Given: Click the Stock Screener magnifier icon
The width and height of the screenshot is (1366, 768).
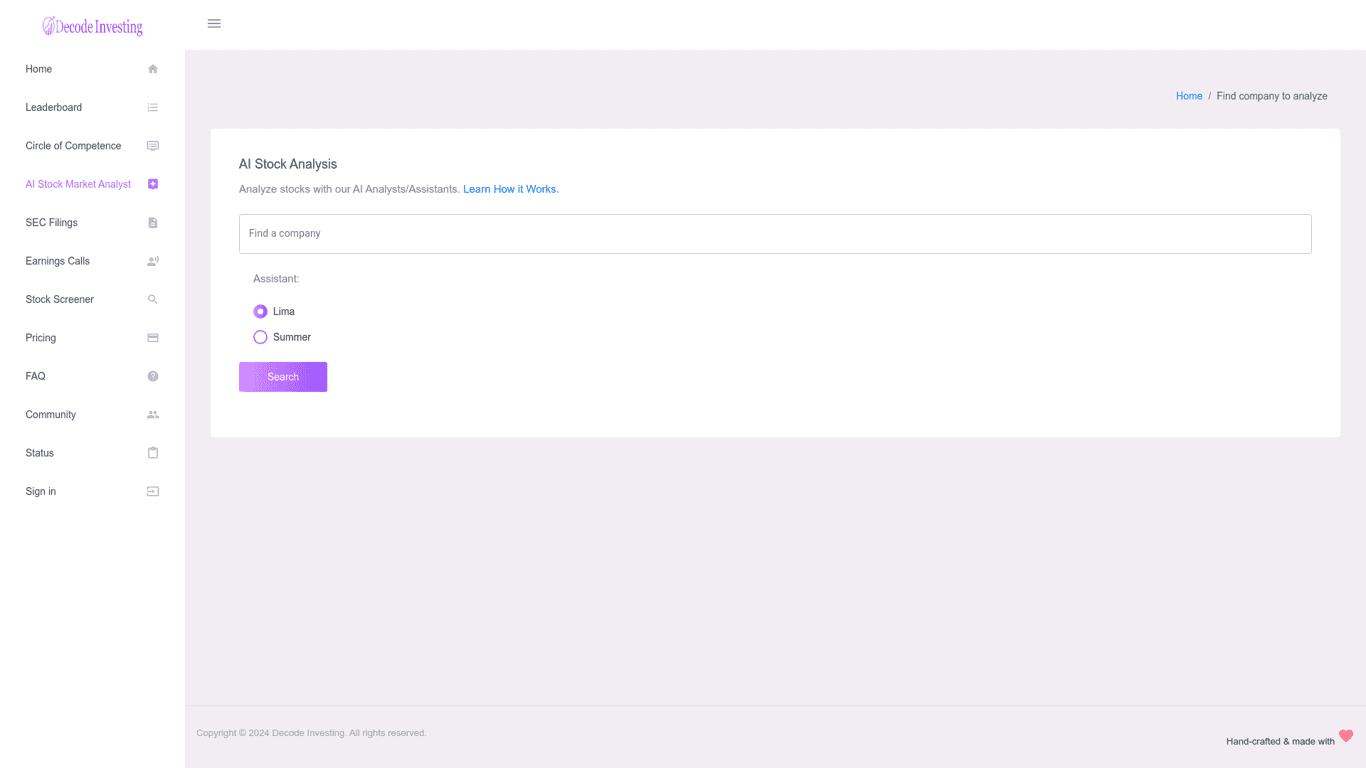Looking at the screenshot, I should click(153, 299).
